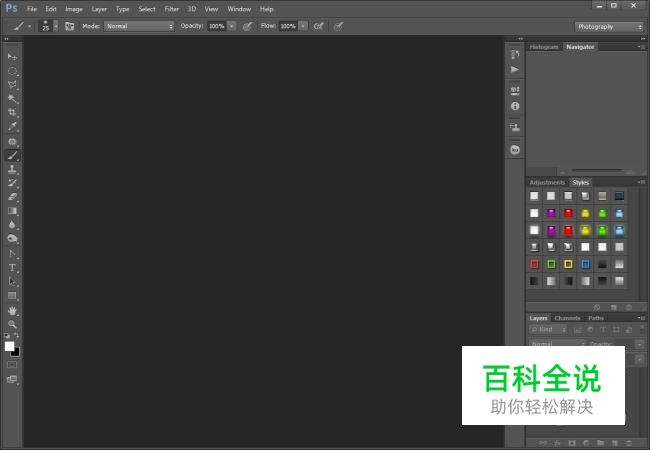Screen dimensions: 650x450
Task: Toggle Quick Mask mode
Action: pyautogui.click(x=12, y=365)
